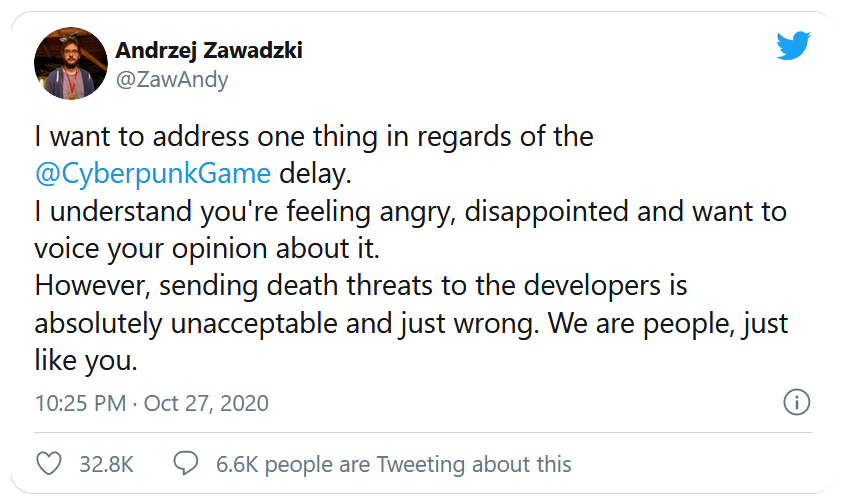Image resolution: width=844 pixels, height=504 pixels.
Task: Click the 'I understand you're feeling angry' sentence
Action: point(410,212)
